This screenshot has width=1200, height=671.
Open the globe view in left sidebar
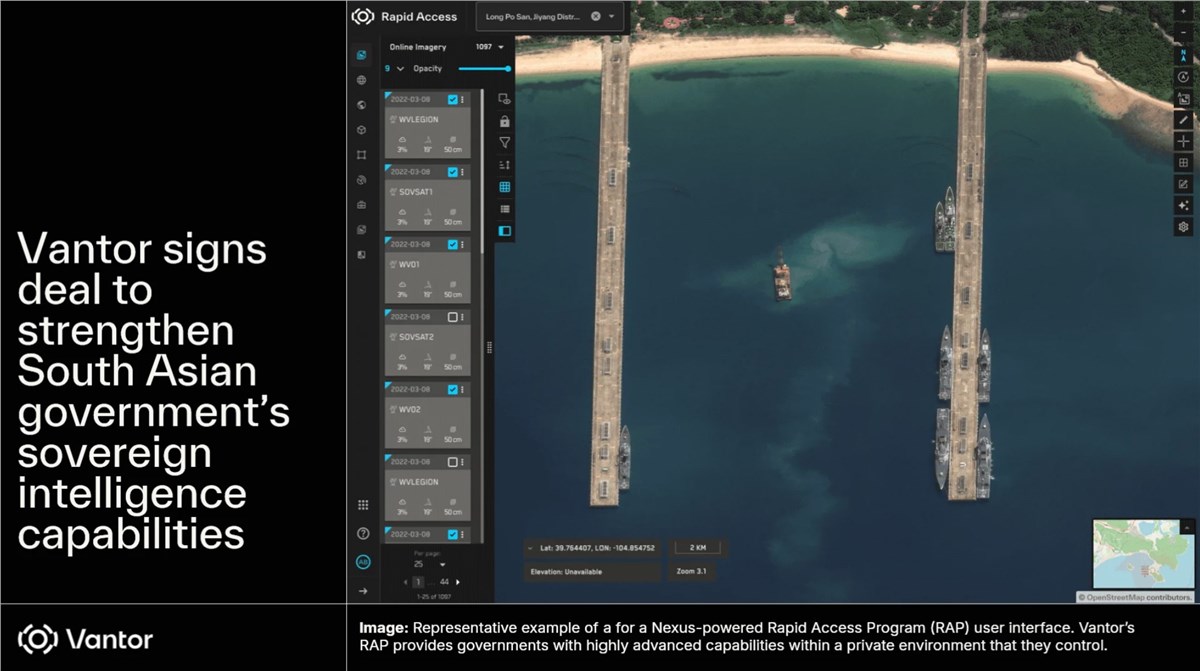point(361,80)
